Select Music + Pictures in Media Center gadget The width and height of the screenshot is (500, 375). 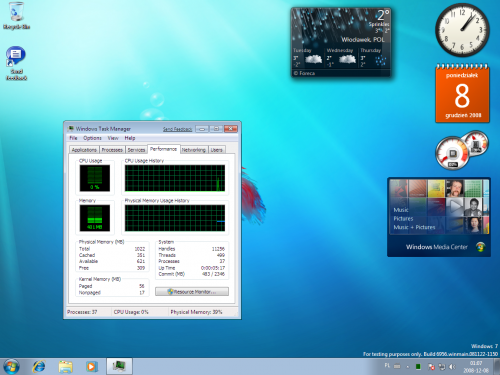pos(414,227)
